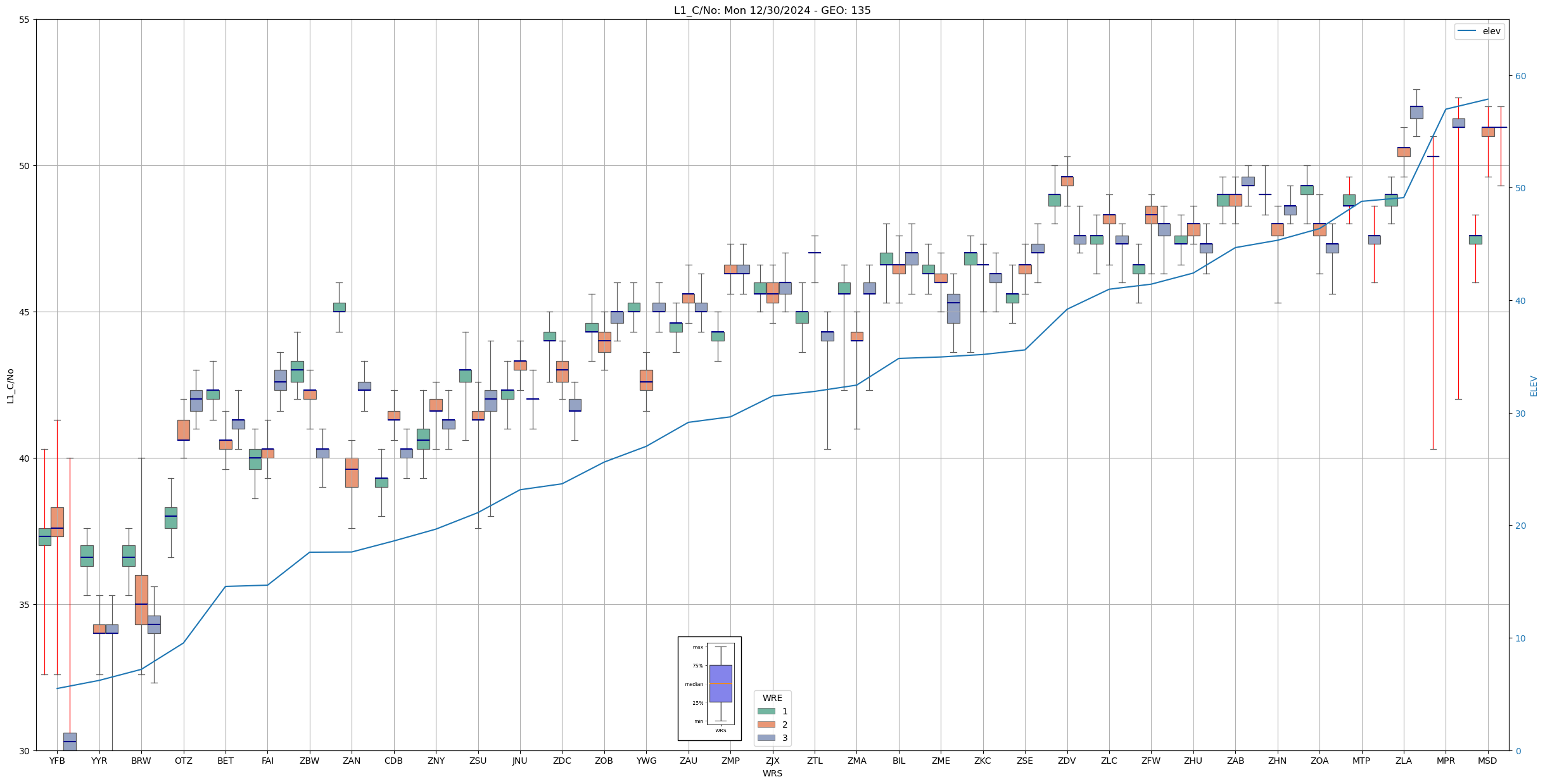Click the elev line legend entry
This screenshot has height=784, width=1545.
[x=1479, y=31]
